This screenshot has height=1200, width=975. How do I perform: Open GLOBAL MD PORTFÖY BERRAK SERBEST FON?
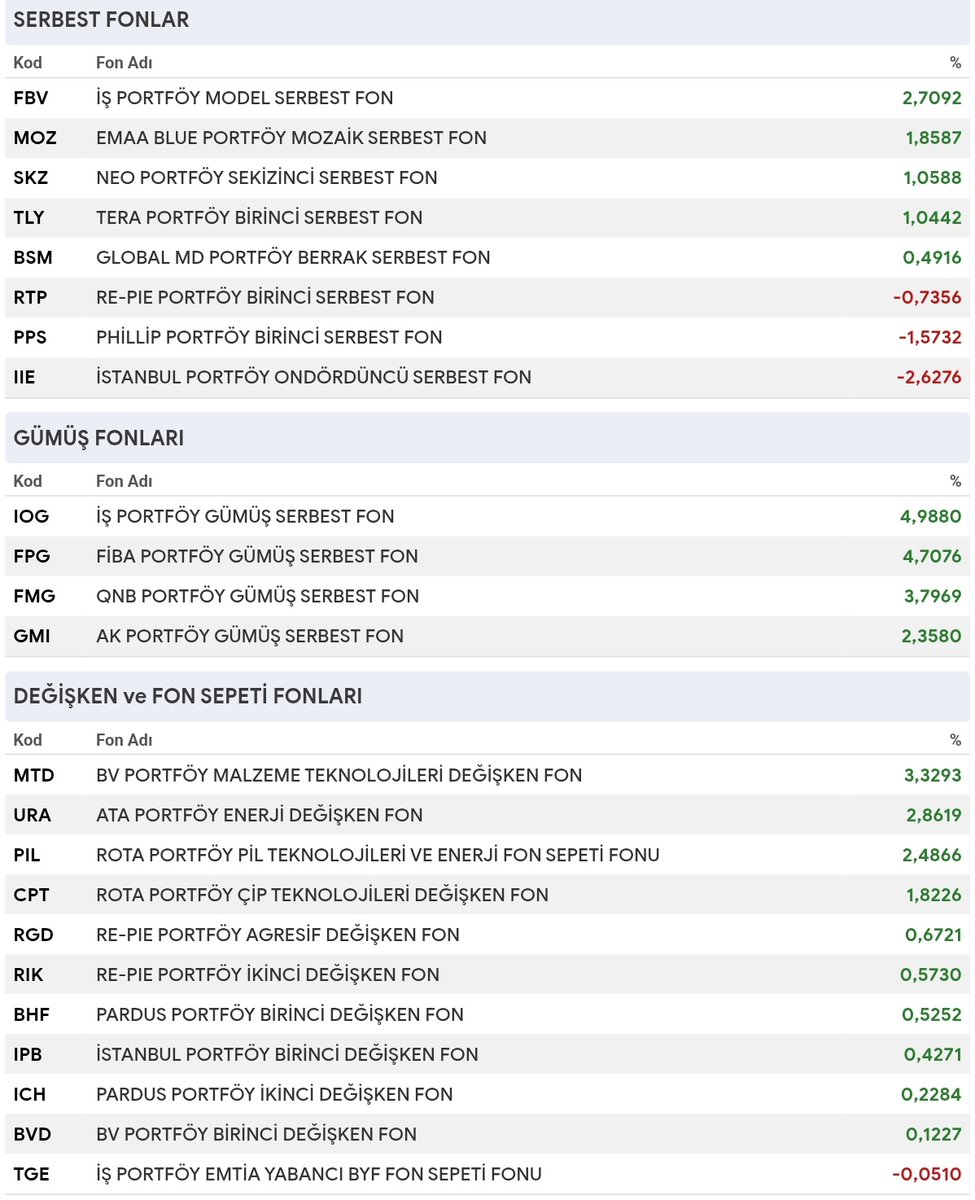293,258
